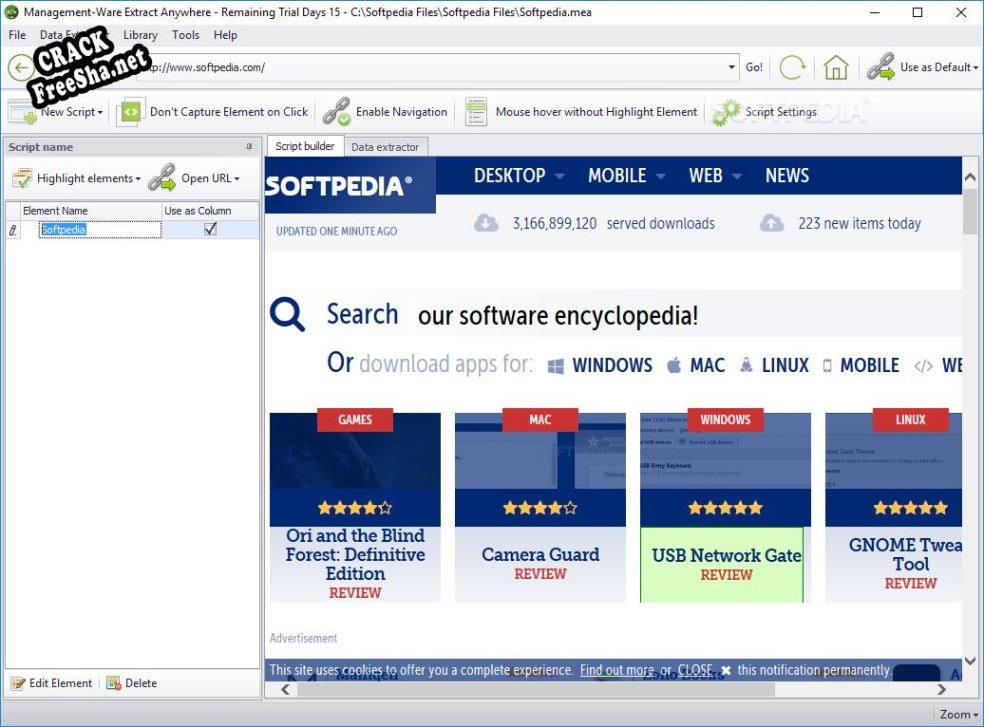The height and width of the screenshot is (727, 984).
Task: Click the Don't Capture Element on Click icon
Action: coord(131,112)
